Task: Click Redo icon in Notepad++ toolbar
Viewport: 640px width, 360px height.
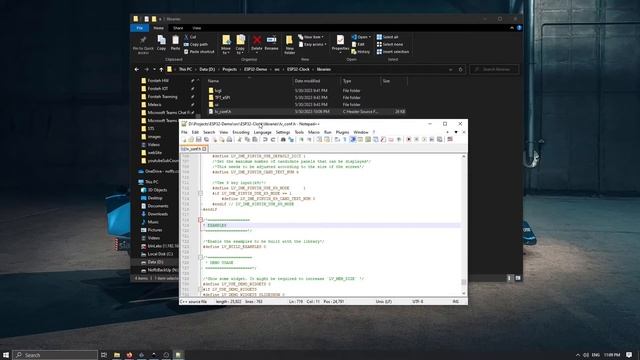Action: [273, 140]
